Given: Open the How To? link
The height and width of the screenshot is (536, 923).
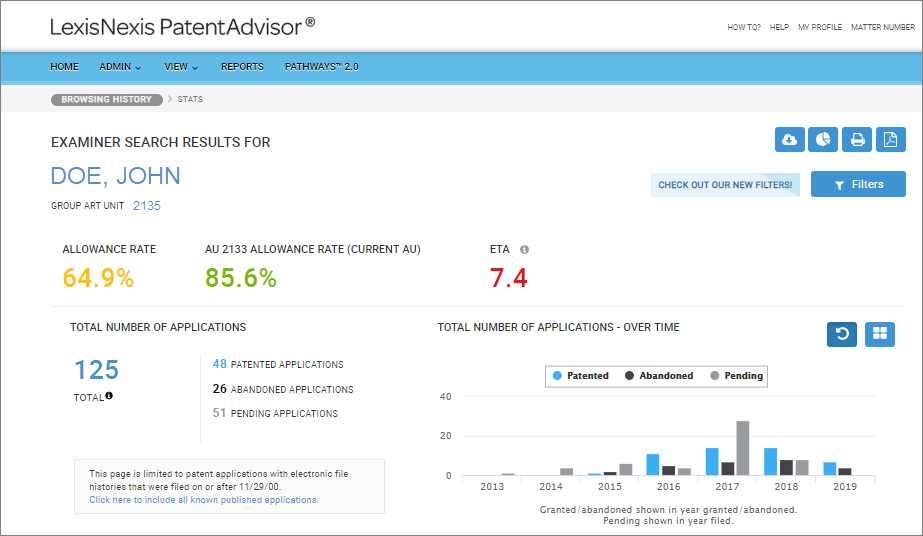Looking at the screenshot, I should 743,27.
